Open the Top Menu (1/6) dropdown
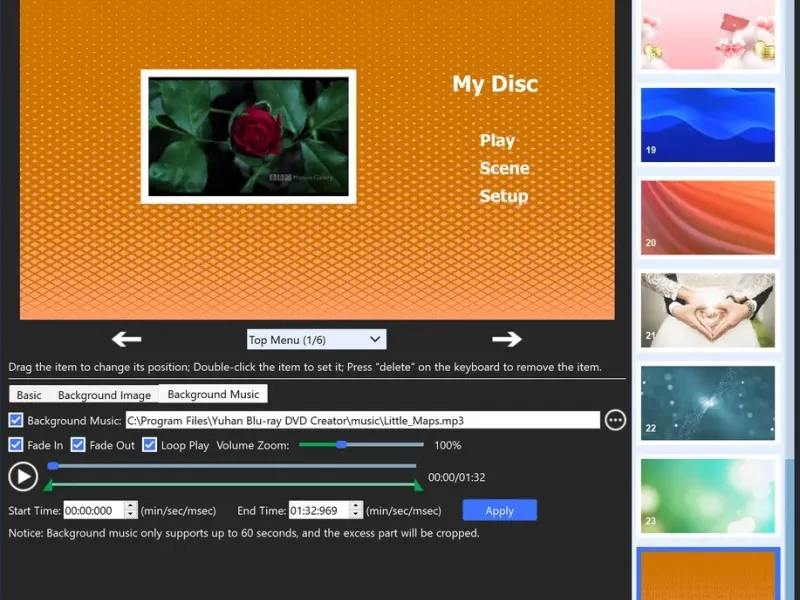 pyautogui.click(x=316, y=339)
